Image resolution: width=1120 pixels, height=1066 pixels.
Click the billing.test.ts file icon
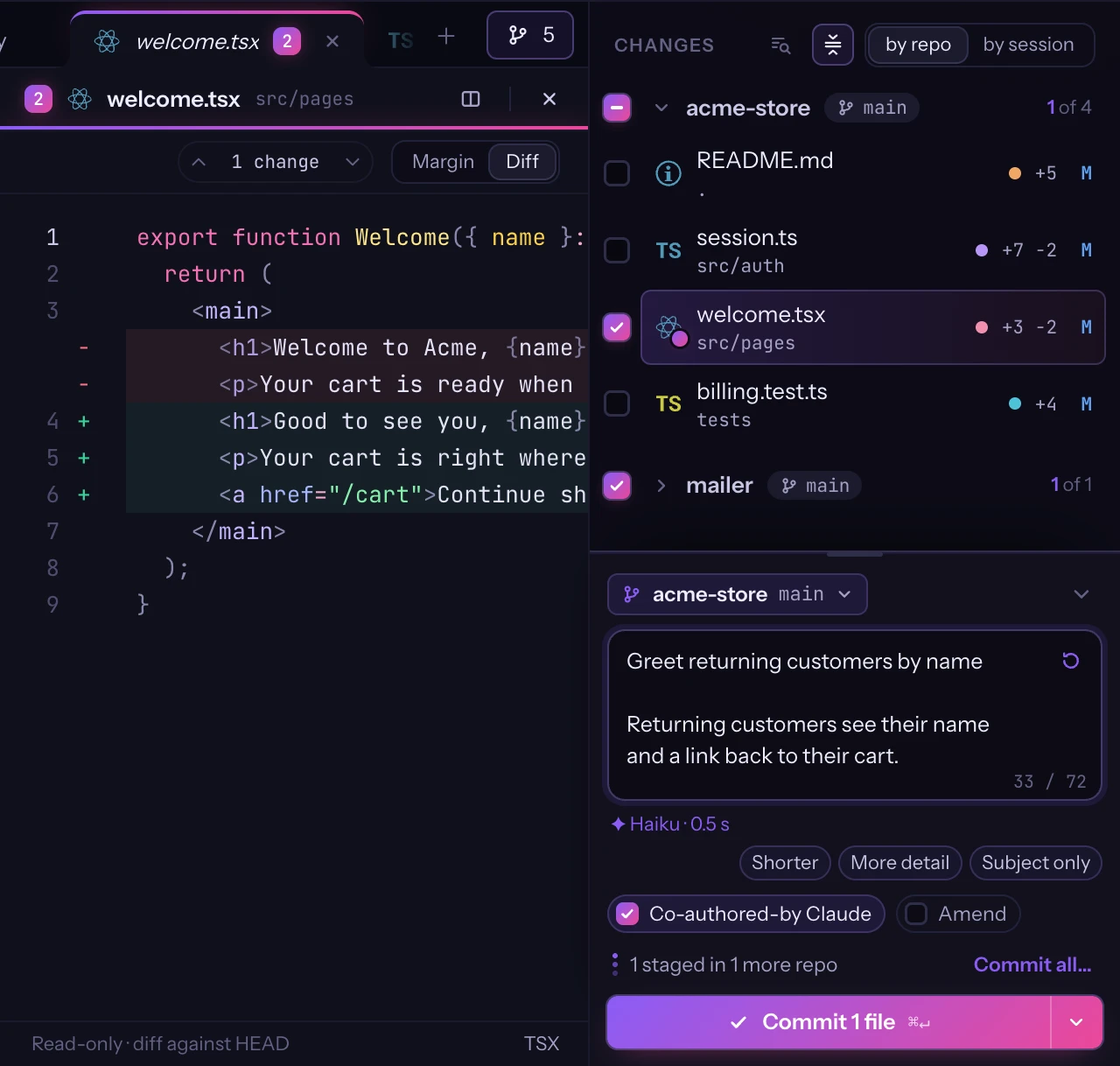pos(668,403)
